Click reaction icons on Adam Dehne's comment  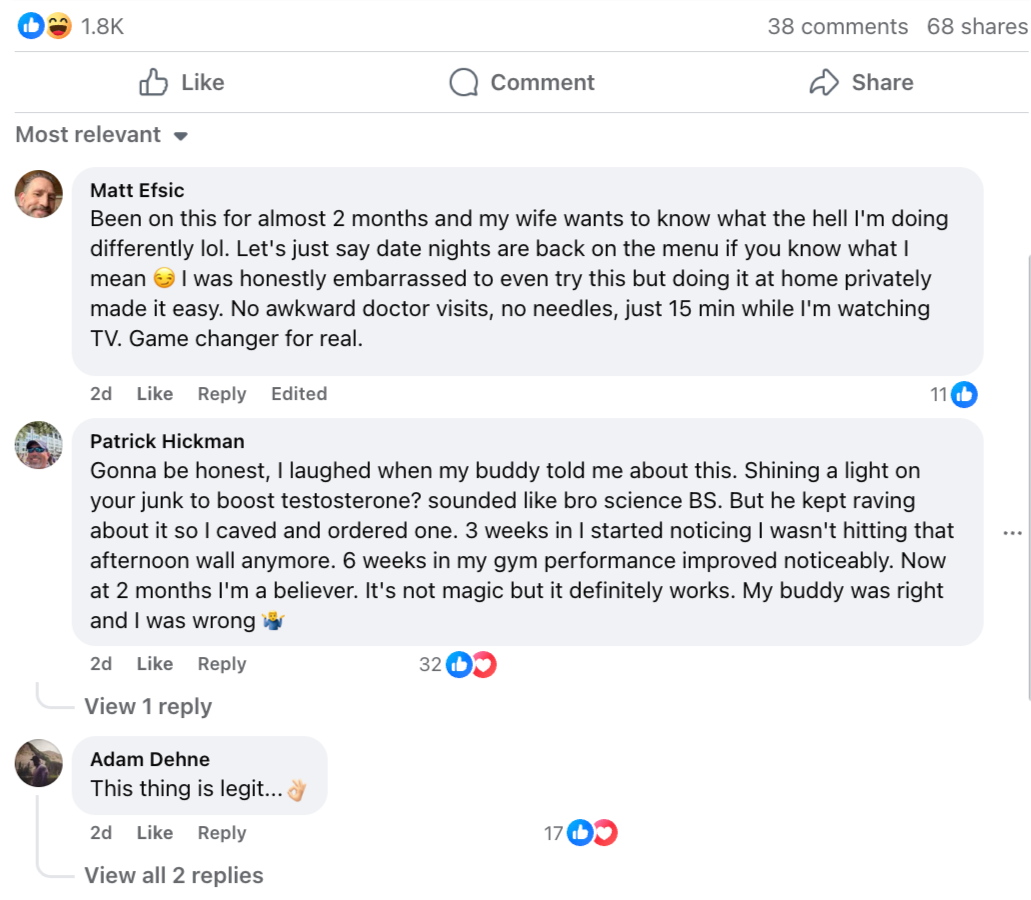pos(592,833)
